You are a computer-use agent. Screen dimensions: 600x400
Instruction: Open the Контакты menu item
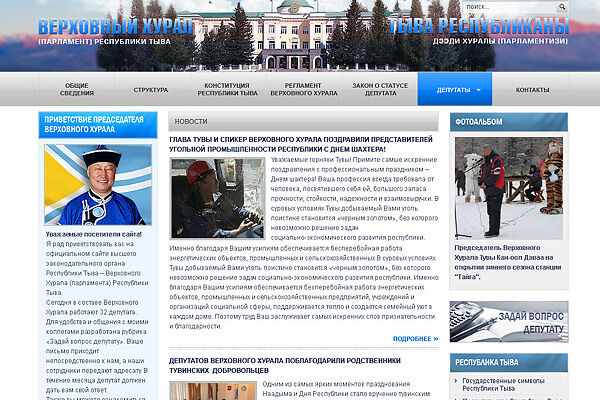(532, 90)
